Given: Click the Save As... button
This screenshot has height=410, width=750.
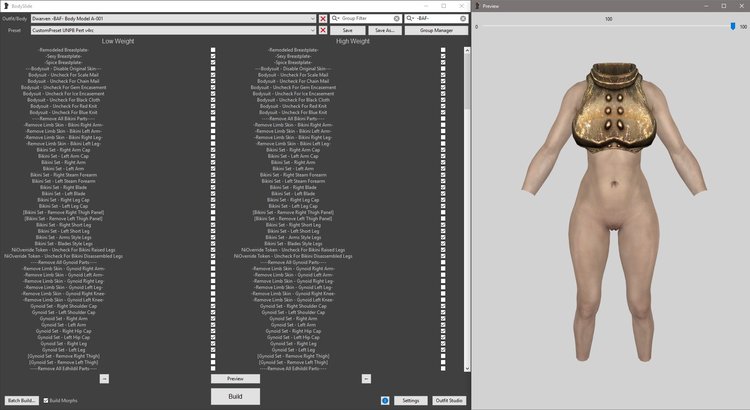Looking at the screenshot, I should [x=385, y=30].
